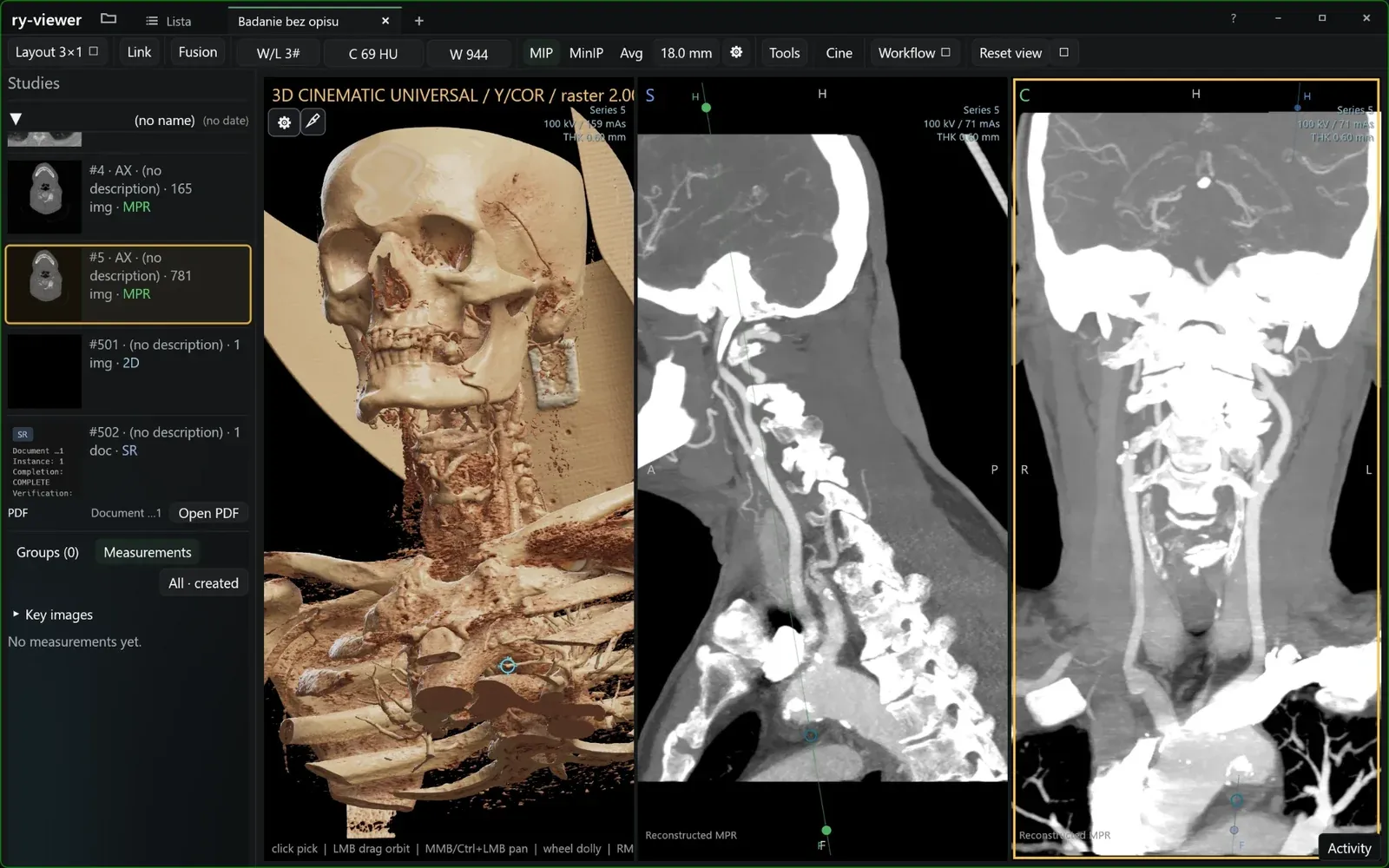Open the Activity panel button
Image resolution: width=1389 pixels, height=868 pixels.
point(1349,848)
